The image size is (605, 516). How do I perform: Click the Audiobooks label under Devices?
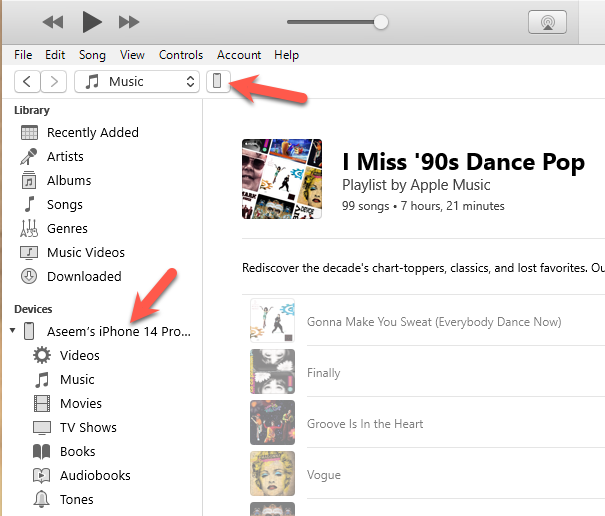(95, 475)
